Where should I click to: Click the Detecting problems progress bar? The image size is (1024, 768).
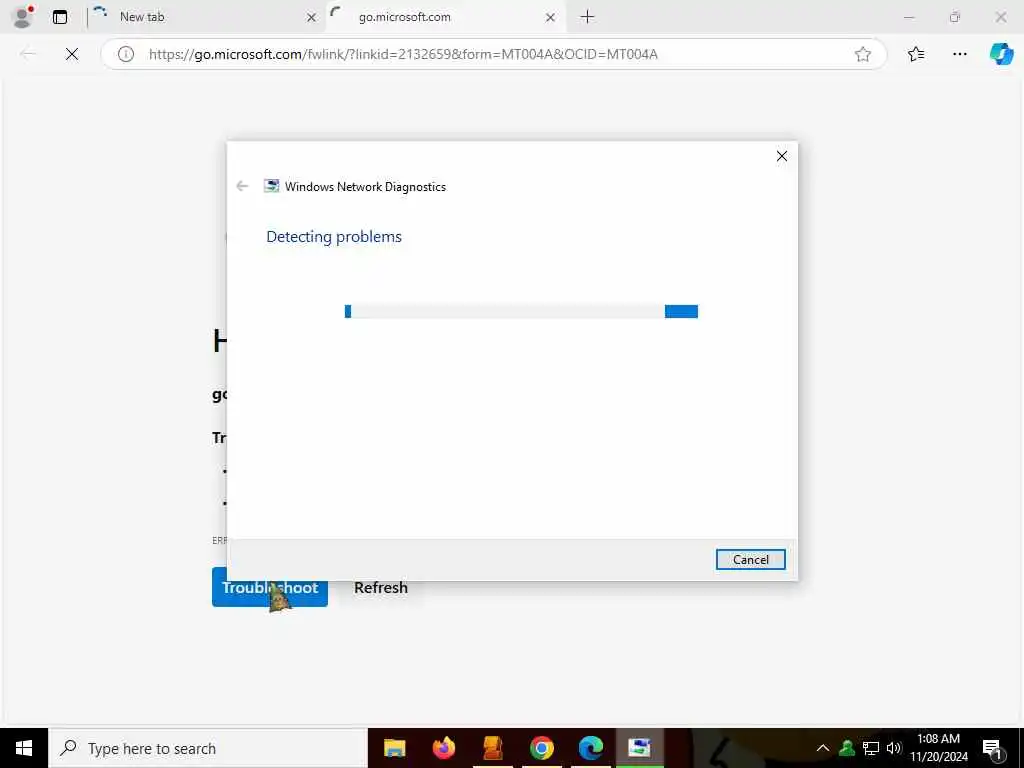521,312
